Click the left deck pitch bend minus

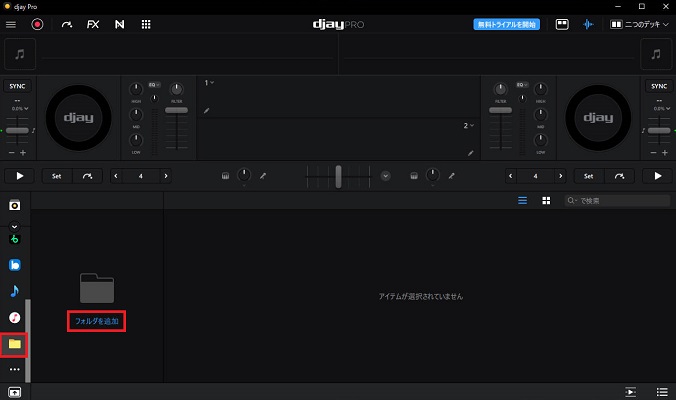pos(12,153)
